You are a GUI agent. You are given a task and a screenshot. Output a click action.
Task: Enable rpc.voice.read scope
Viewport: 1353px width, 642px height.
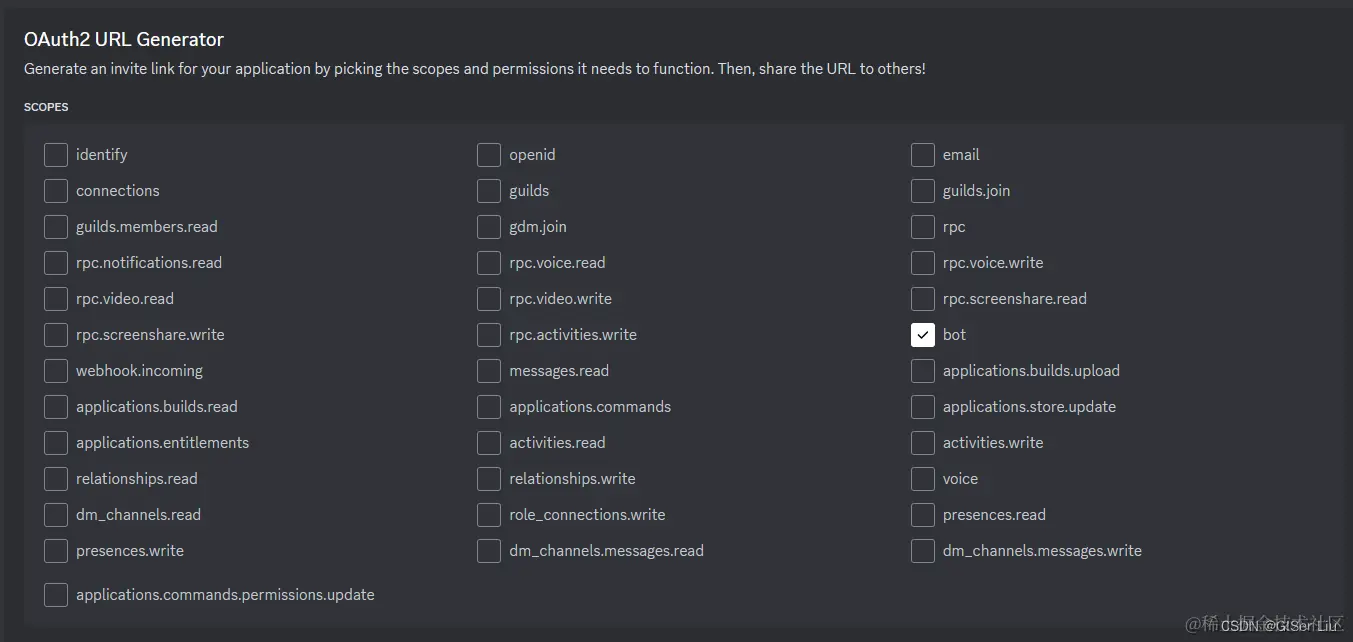(x=489, y=263)
